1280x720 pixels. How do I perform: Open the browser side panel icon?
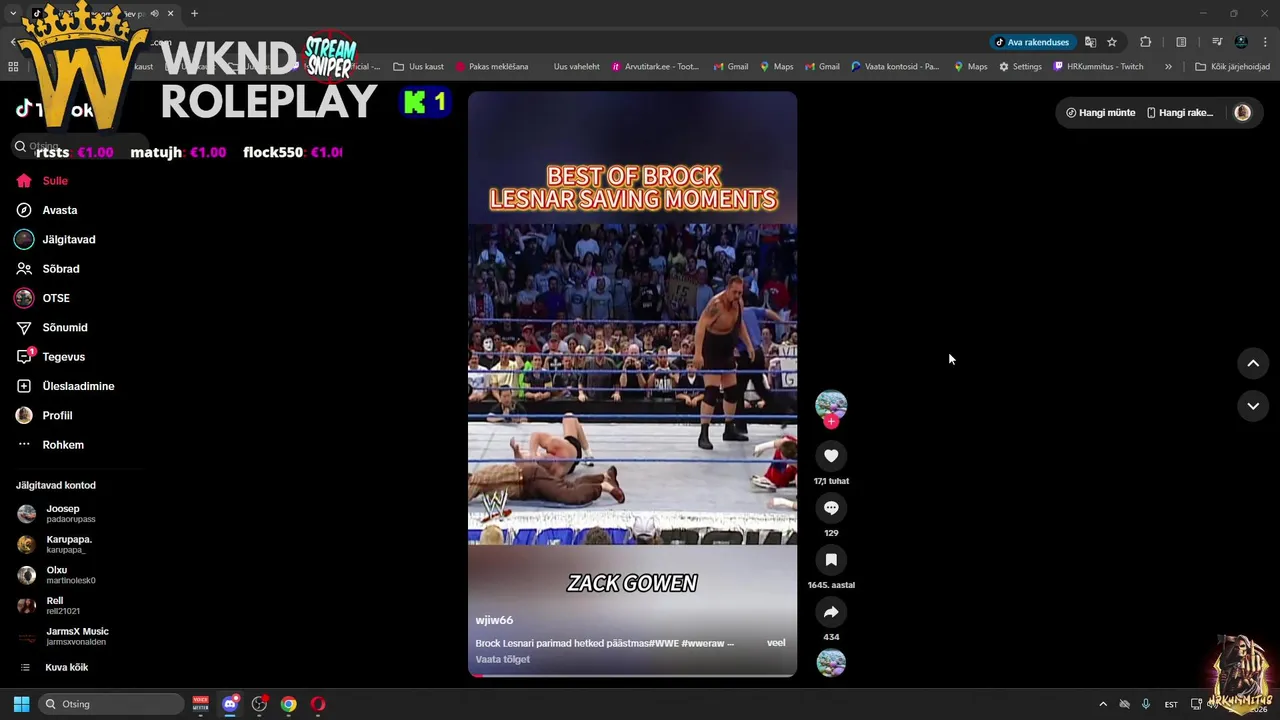(1181, 42)
